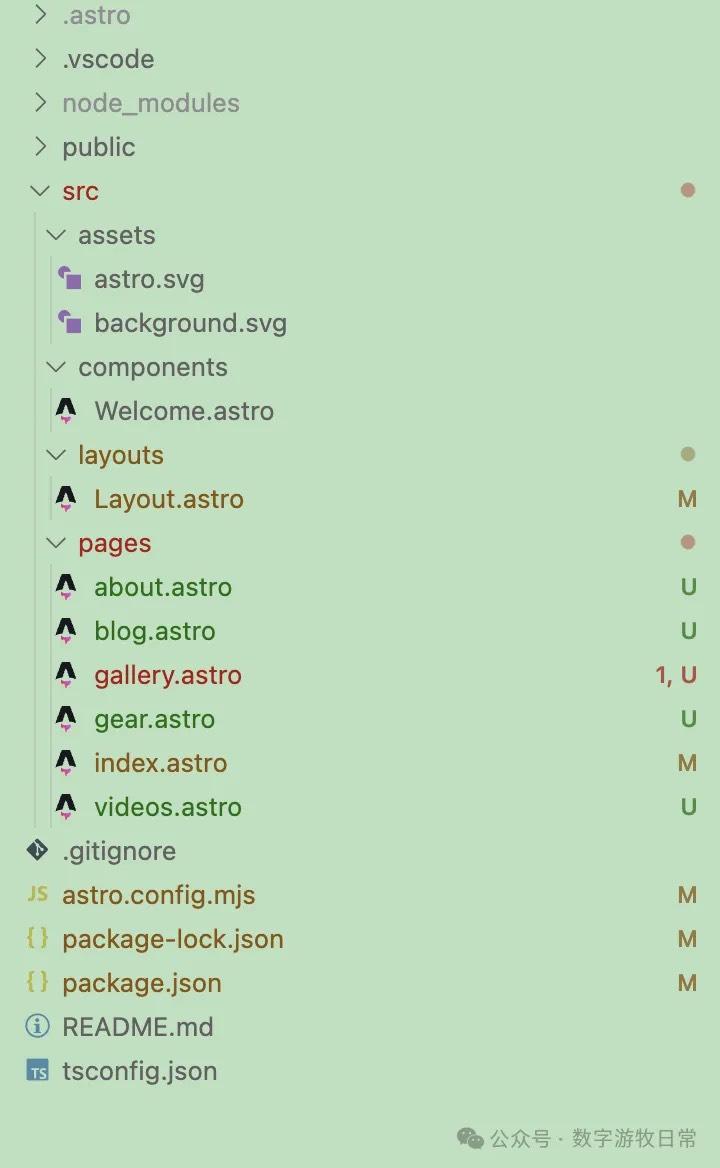Click the astro.svg image file icon

pos(68,279)
